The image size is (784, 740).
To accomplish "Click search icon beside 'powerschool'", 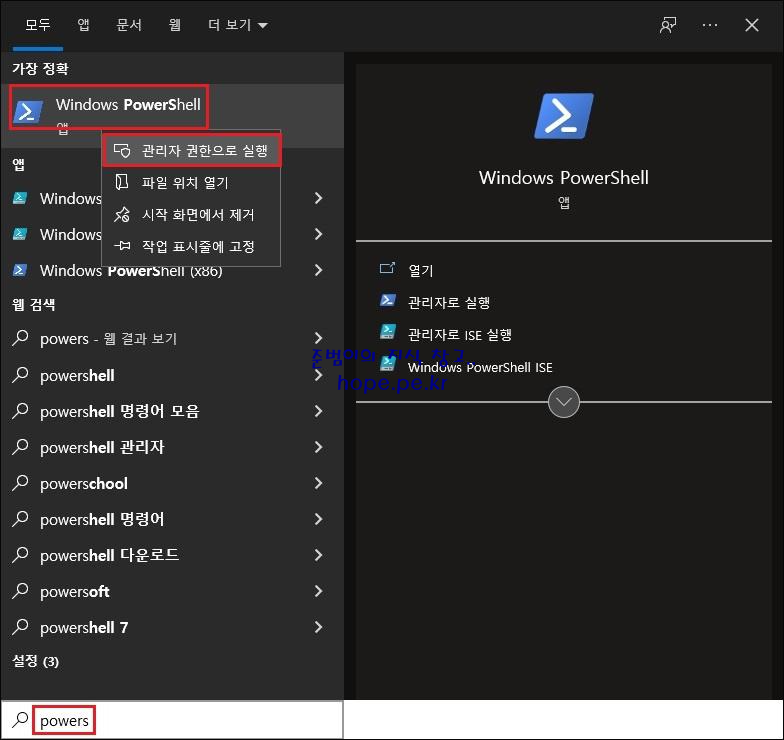I will (x=20, y=482).
